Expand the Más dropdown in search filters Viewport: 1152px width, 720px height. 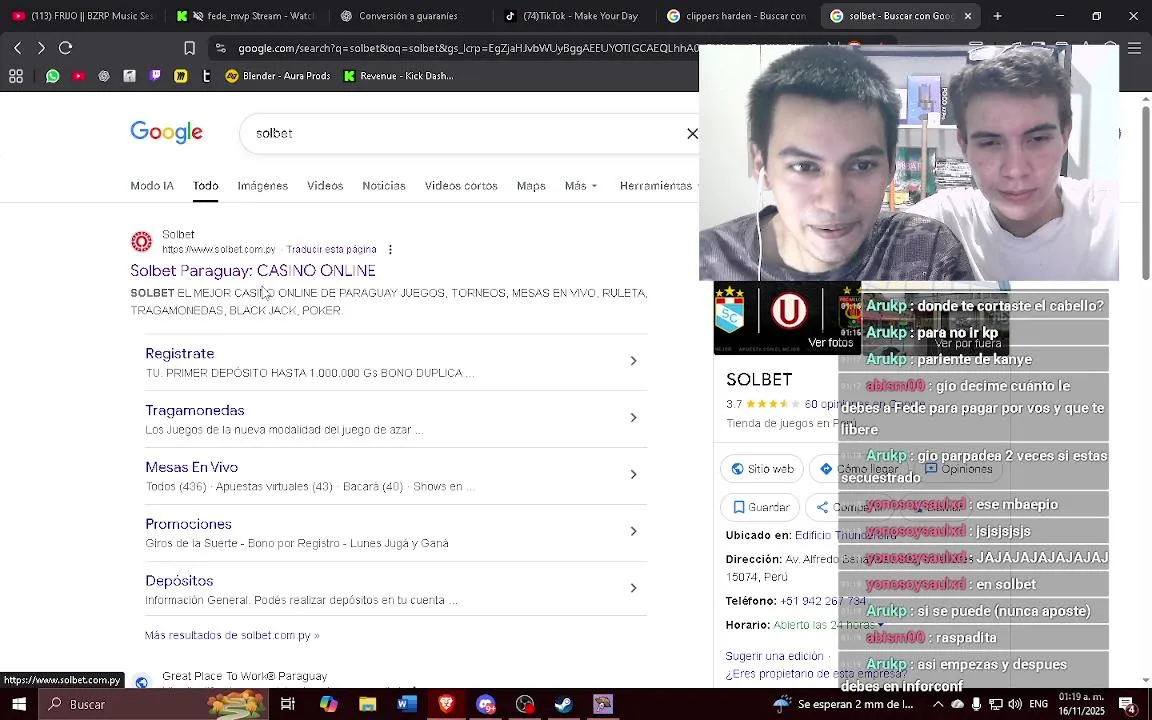pyautogui.click(x=580, y=186)
